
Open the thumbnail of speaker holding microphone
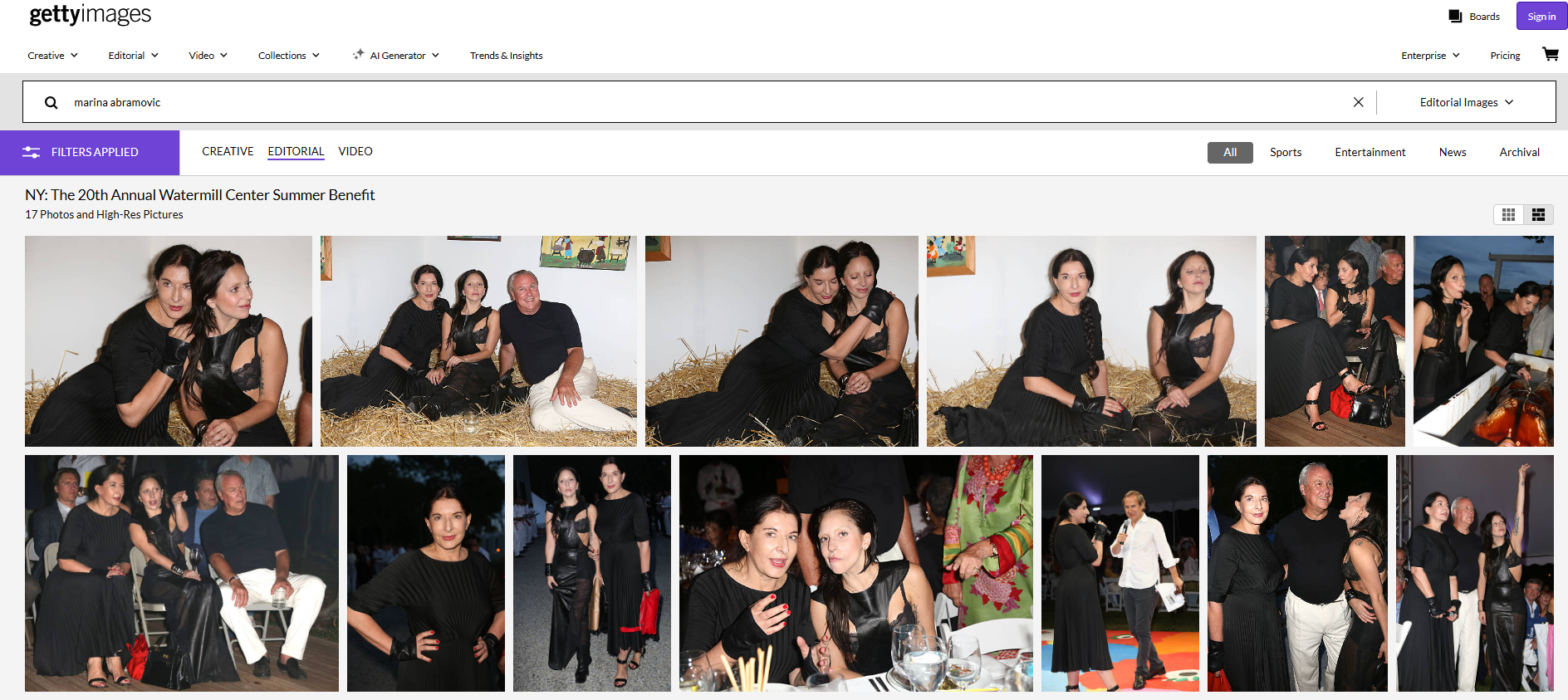(x=1120, y=573)
